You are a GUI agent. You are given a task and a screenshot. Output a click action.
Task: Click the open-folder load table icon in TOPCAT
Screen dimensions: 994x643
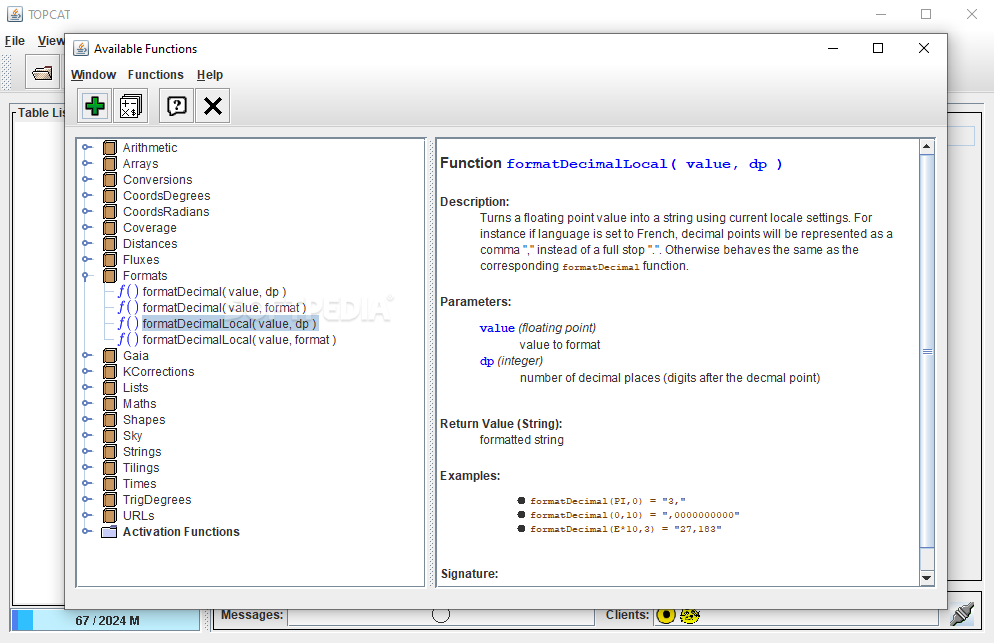42,72
